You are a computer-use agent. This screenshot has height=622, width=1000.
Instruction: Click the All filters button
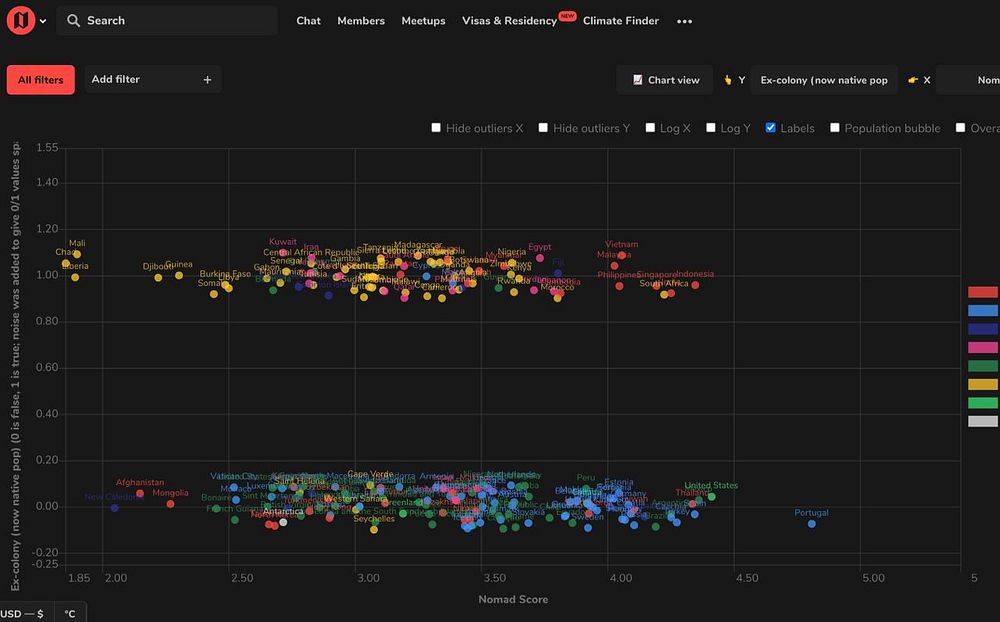click(x=41, y=80)
